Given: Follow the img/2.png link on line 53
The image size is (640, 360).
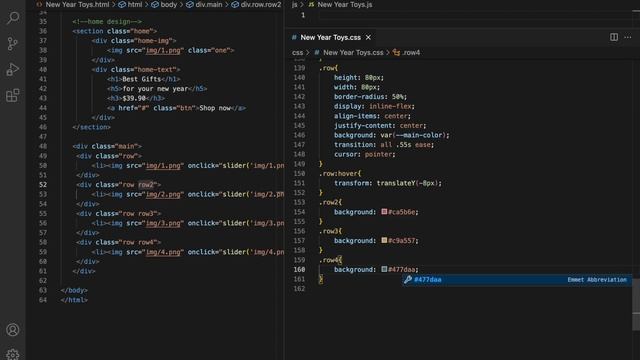Looking at the screenshot, I should coord(163,194).
